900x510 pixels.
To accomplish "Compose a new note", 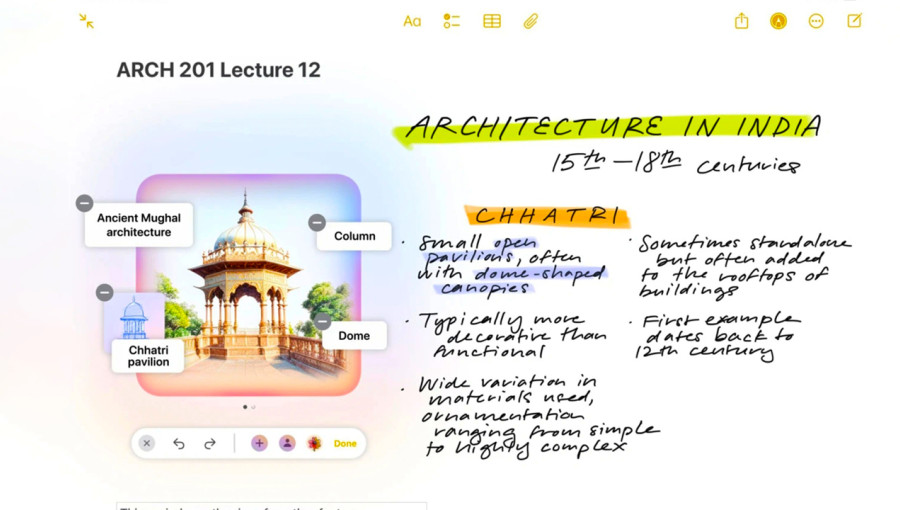I will [x=854, y=21].
